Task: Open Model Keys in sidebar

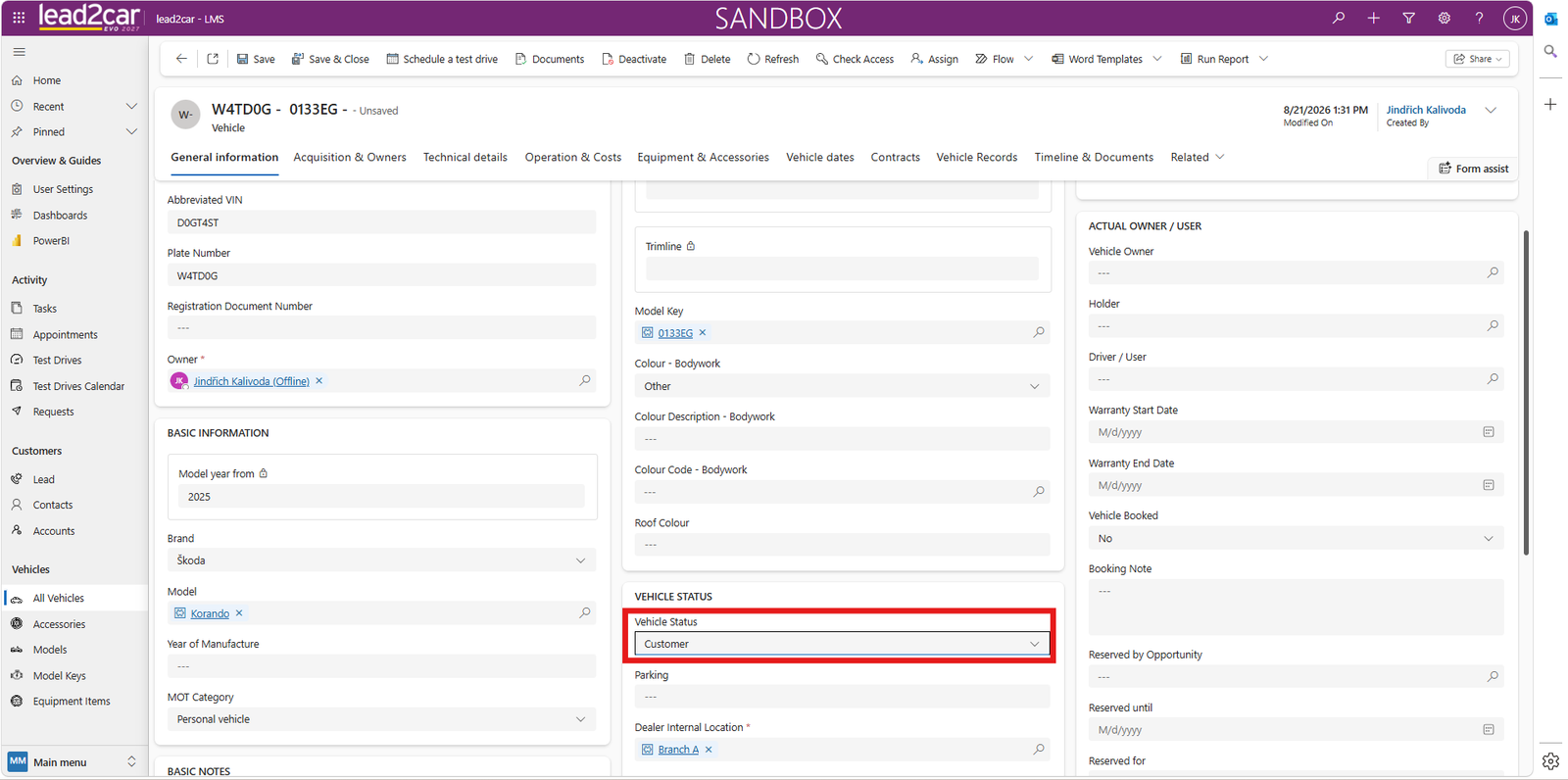Action: point(59,675)
